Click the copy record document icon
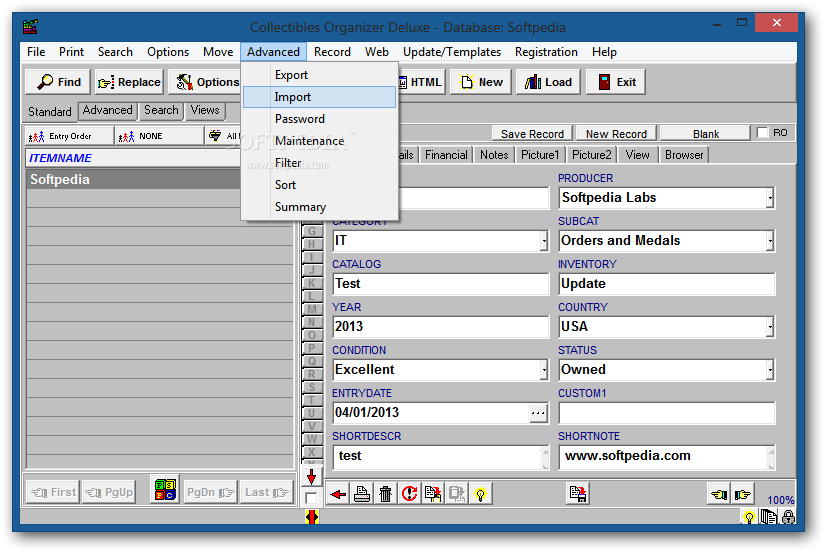Screen dimensions: 825x552 click(433, 494)
